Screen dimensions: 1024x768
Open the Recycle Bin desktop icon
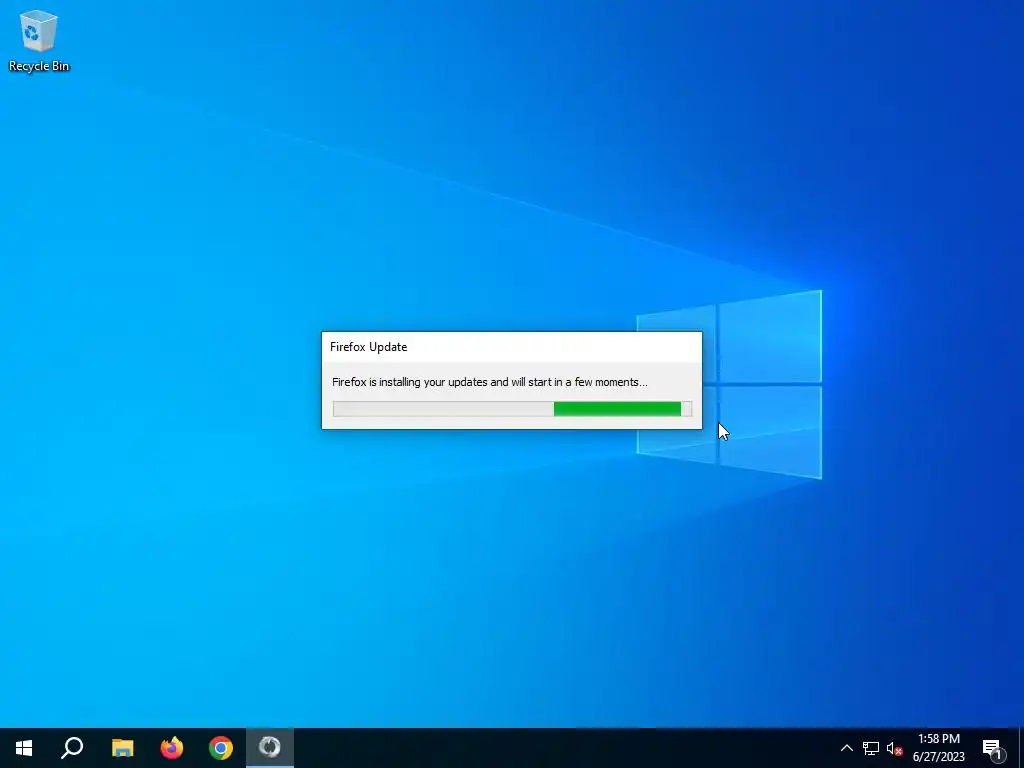pos(39,40)
